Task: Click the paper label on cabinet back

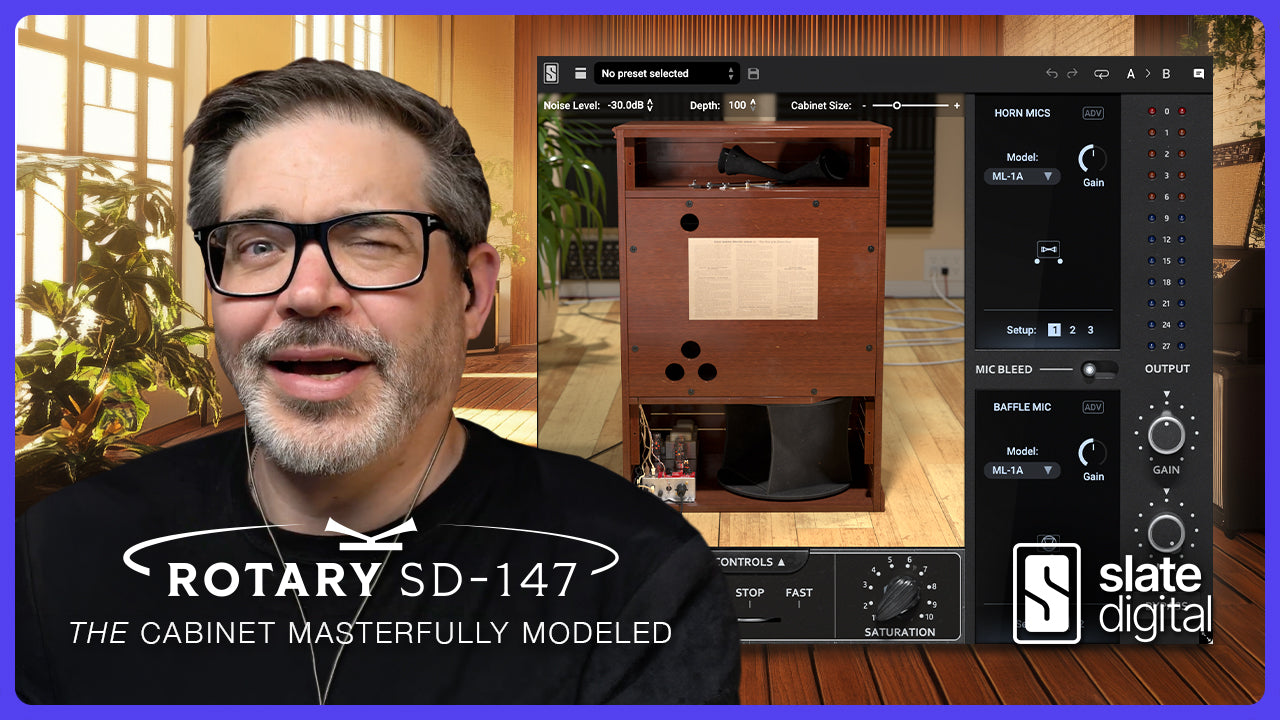Action: [753, 278]
